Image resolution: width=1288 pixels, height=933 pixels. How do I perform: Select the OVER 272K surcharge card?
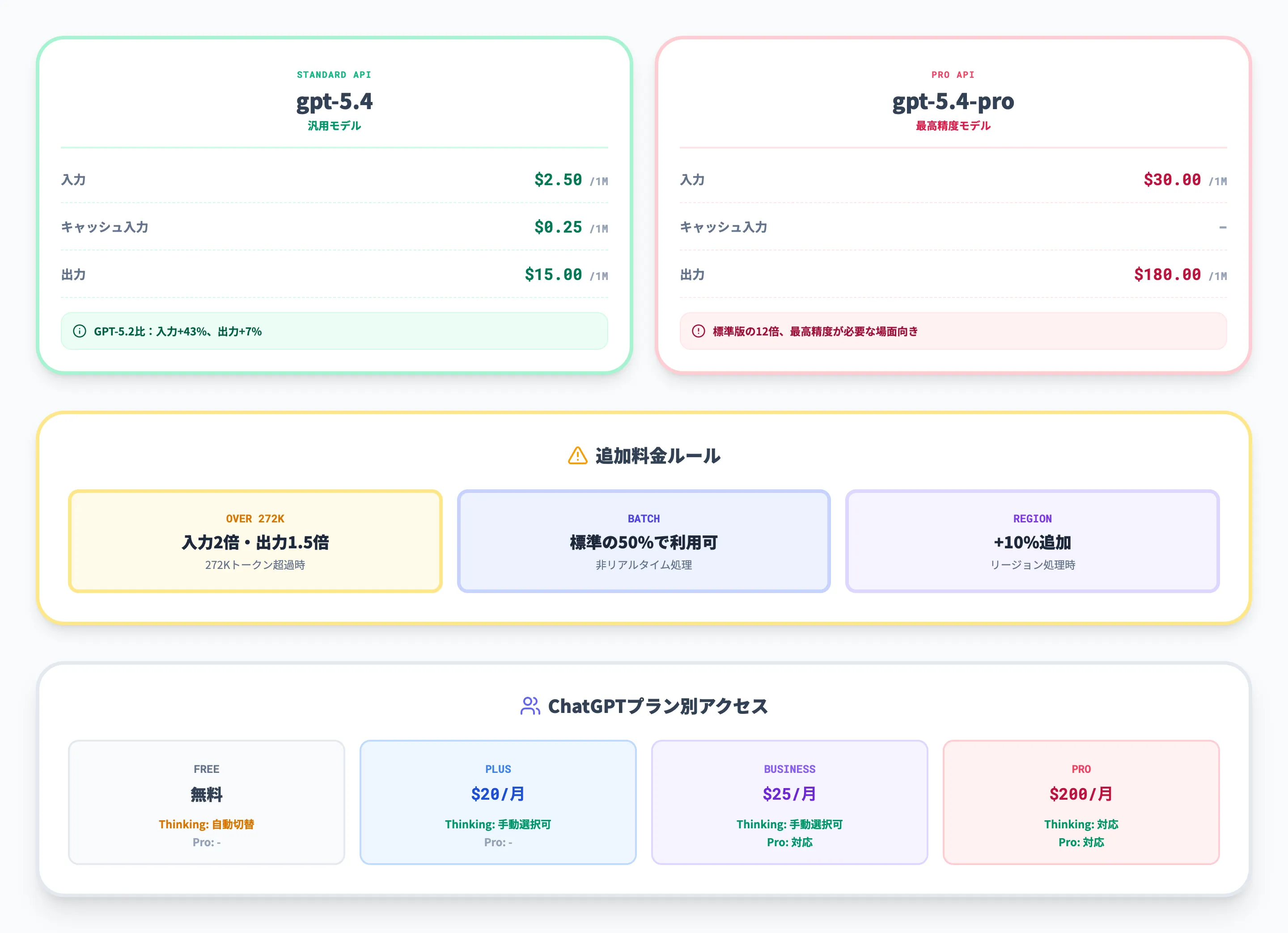[x=255, y=540]
